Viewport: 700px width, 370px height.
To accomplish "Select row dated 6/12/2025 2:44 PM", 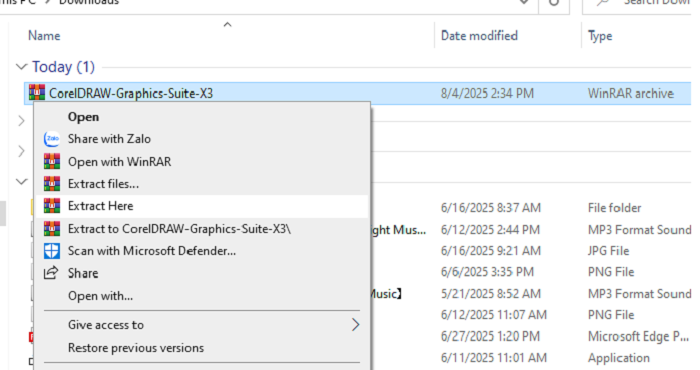I will pyautogui.click(x=490, y=230).
